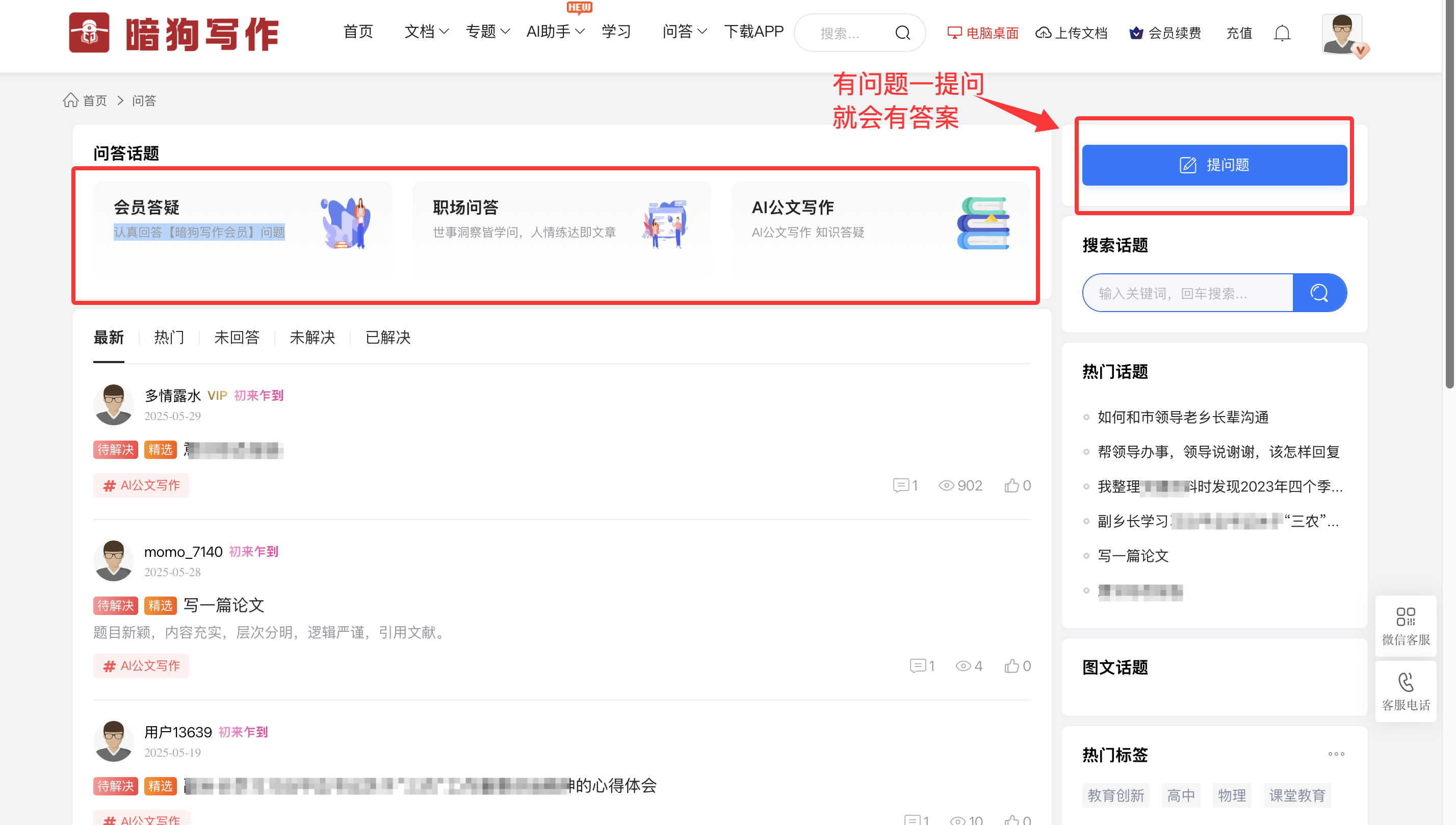The image size is (1456, 825).
Task: Click the 电脑桌面 monitor icon
Action: coord(955,33)
